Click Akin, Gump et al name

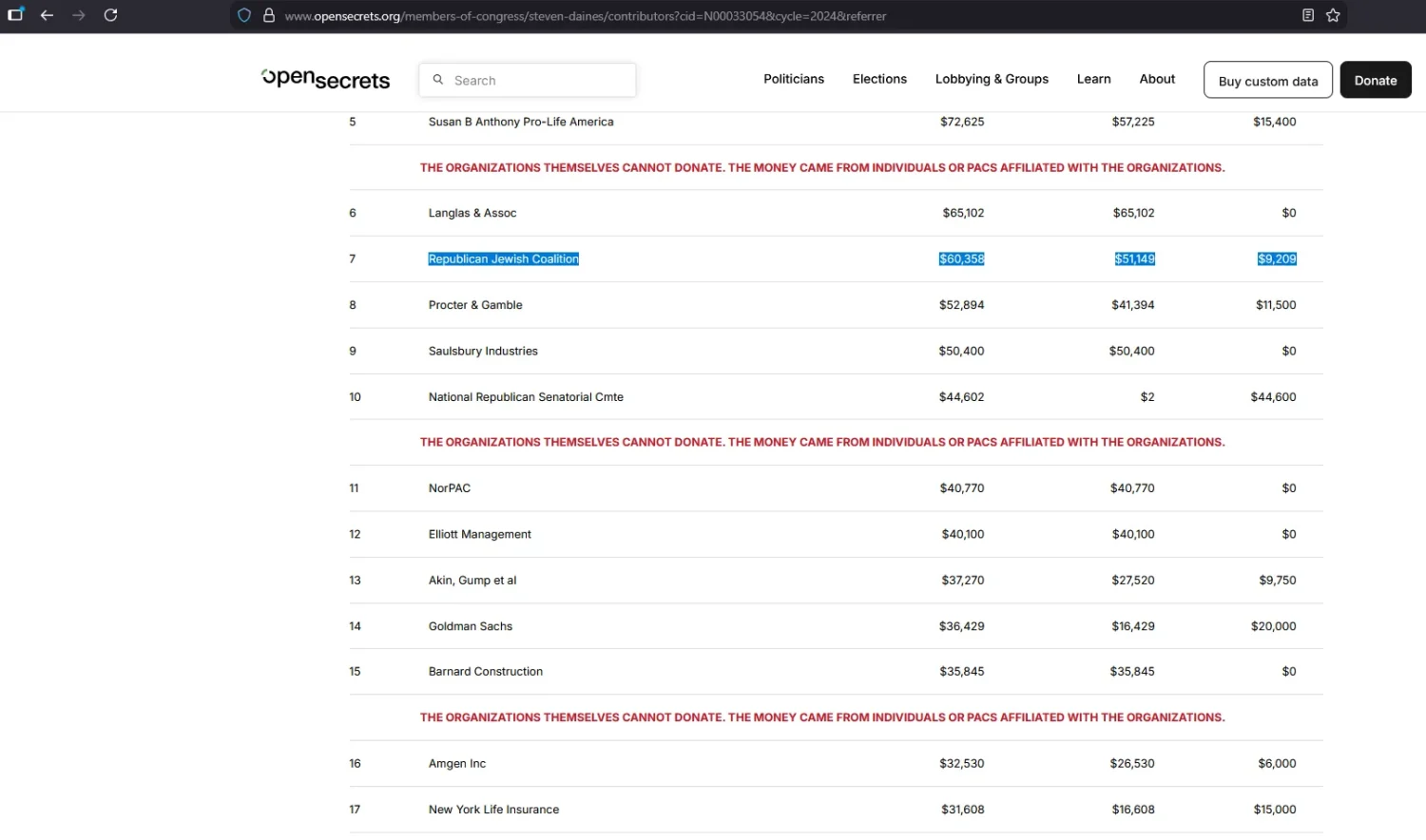(x=472, y=580)
